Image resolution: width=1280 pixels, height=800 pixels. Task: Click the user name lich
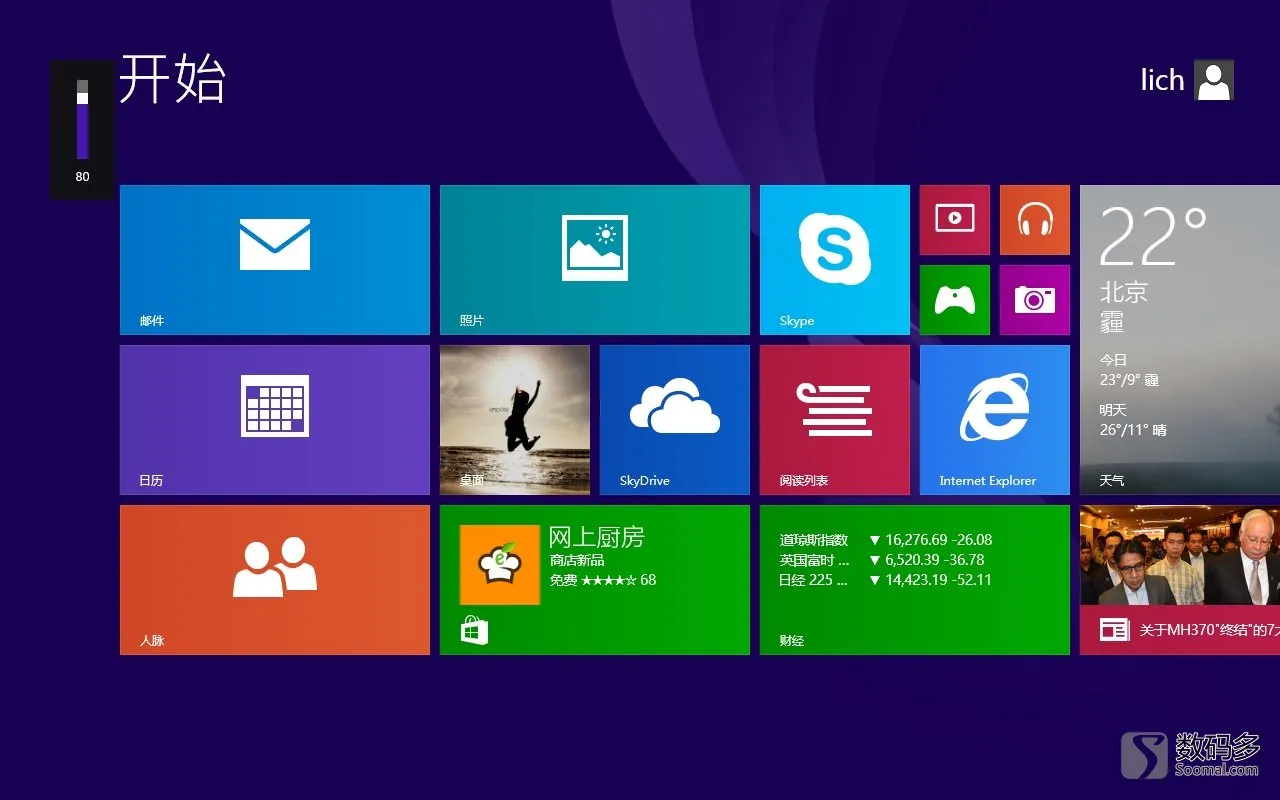pos(1162,80)
